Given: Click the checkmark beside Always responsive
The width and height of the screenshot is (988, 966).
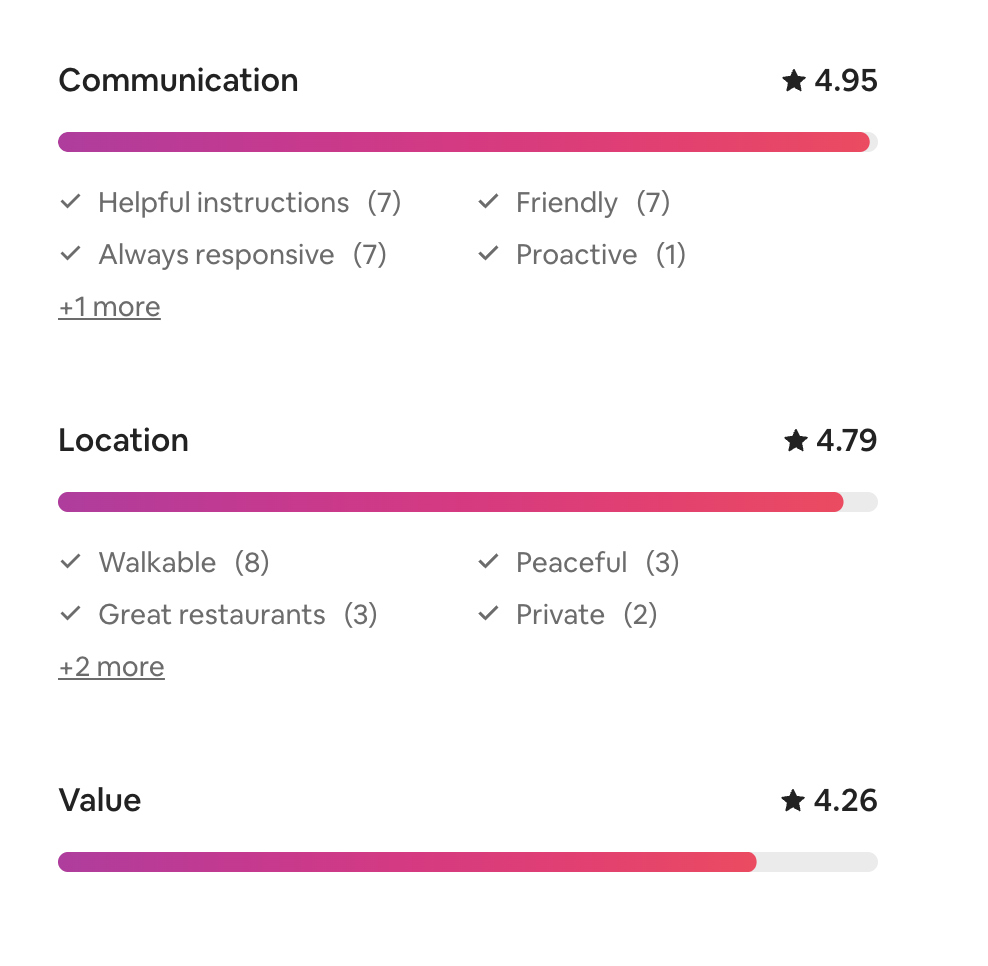Looking at the screenshot, I should tap(70, 254).
